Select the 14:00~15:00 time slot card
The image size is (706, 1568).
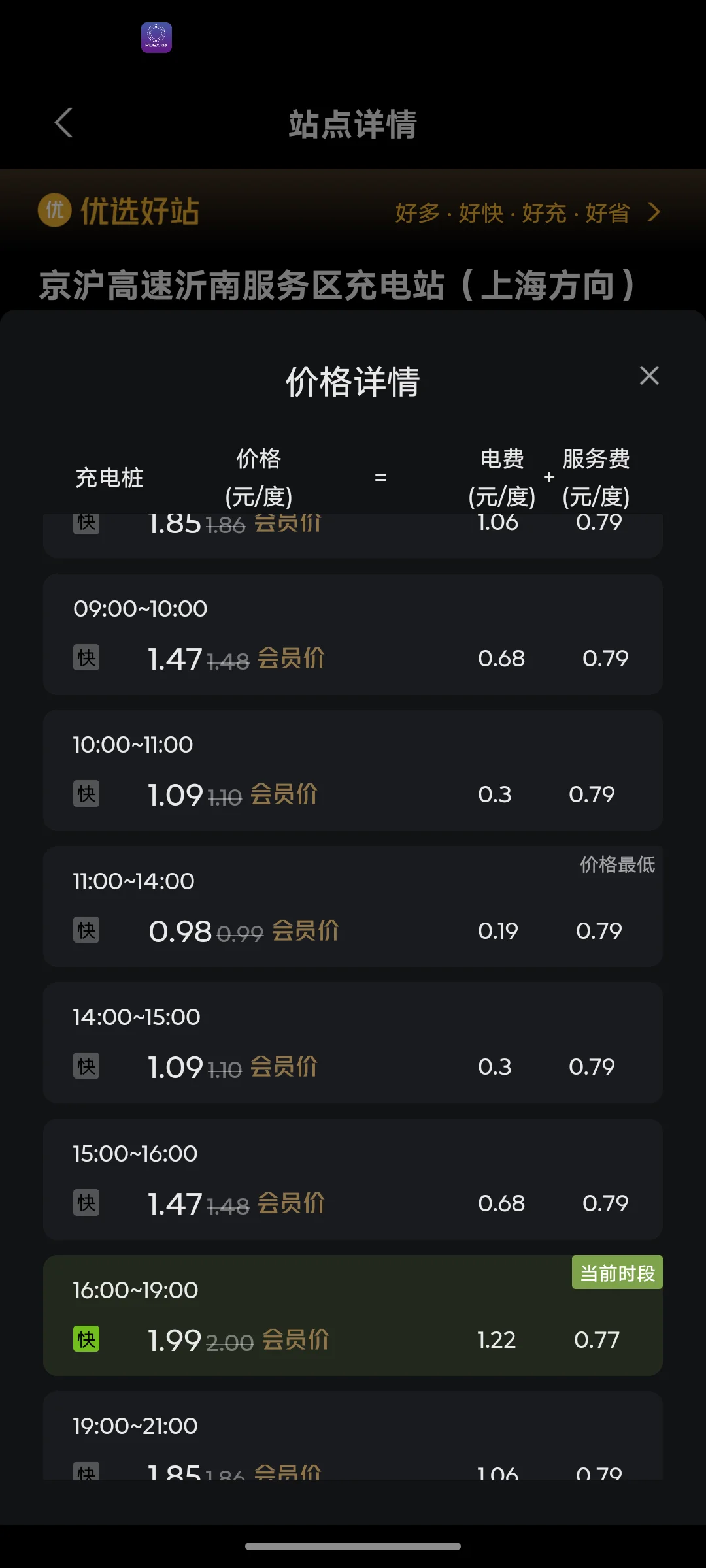tap(353, 1043)
